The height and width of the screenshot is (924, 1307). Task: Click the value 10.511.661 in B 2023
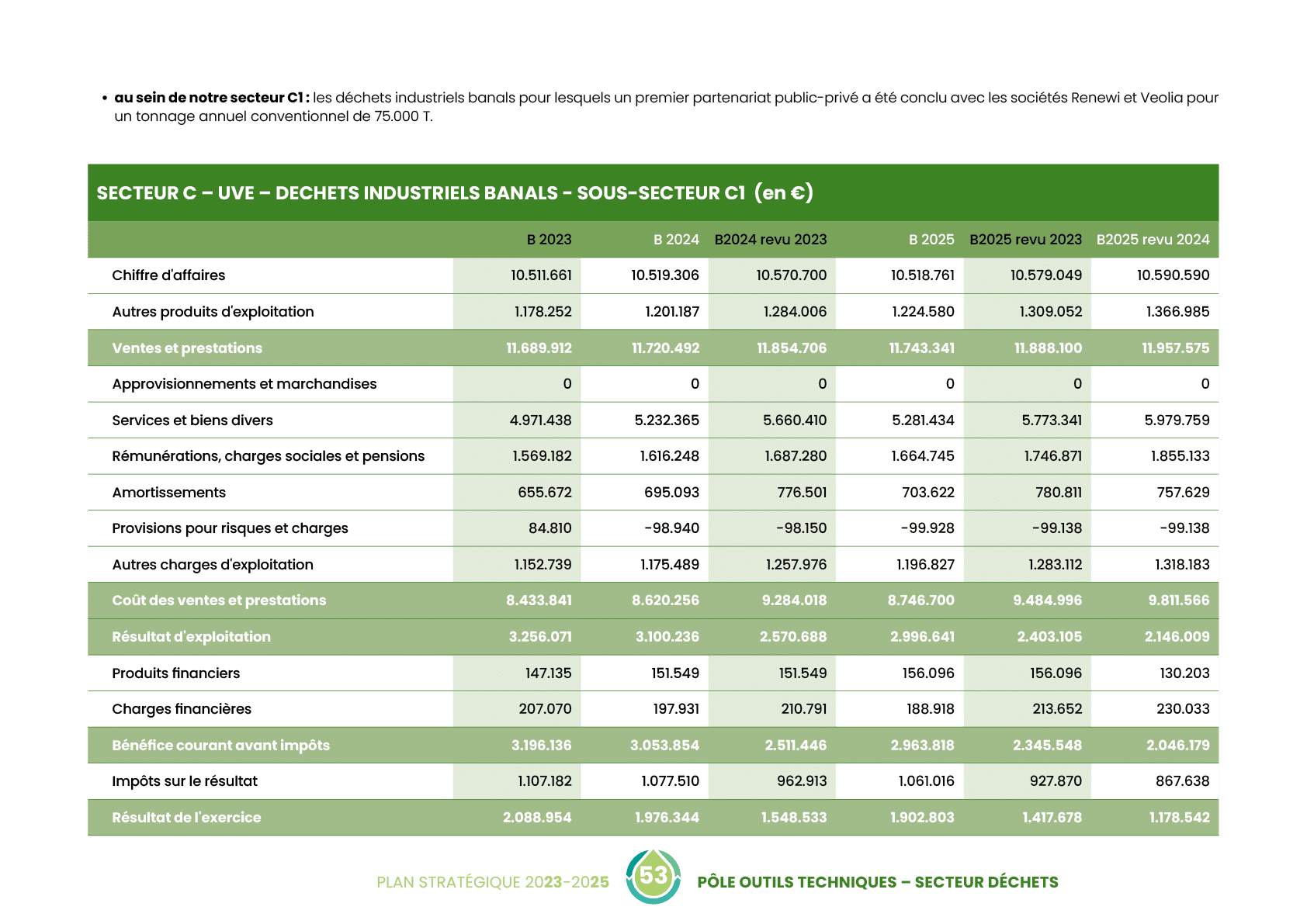(541, 275)
